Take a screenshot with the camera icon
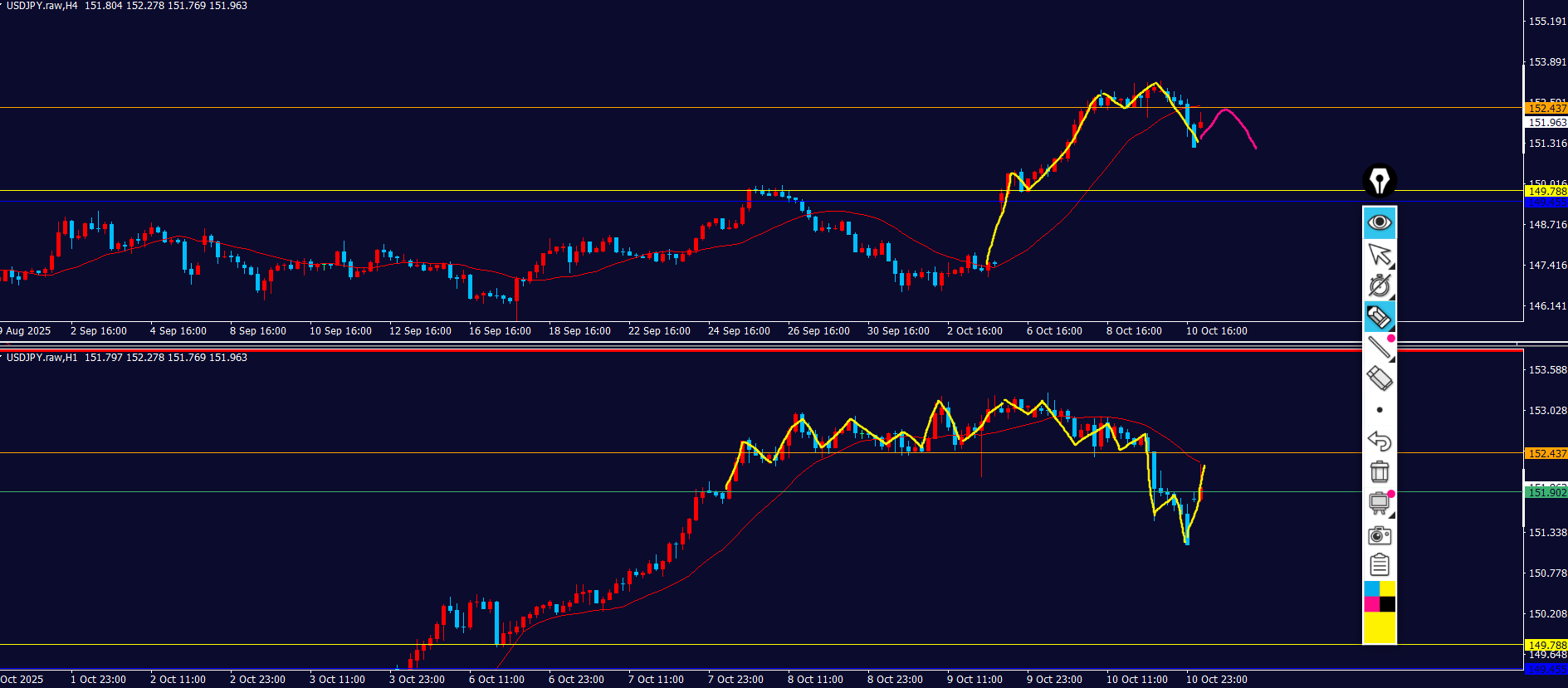The height and width of the screenshot is (688, 1568). (1380, 535)
